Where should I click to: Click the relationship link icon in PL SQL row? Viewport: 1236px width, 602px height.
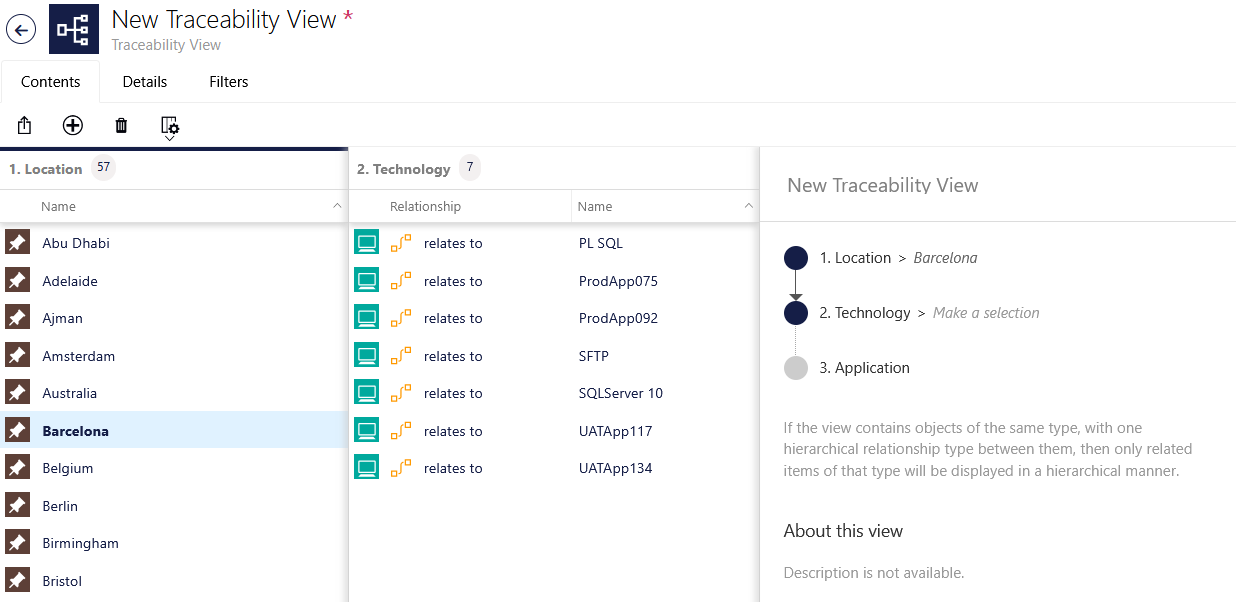401,243
